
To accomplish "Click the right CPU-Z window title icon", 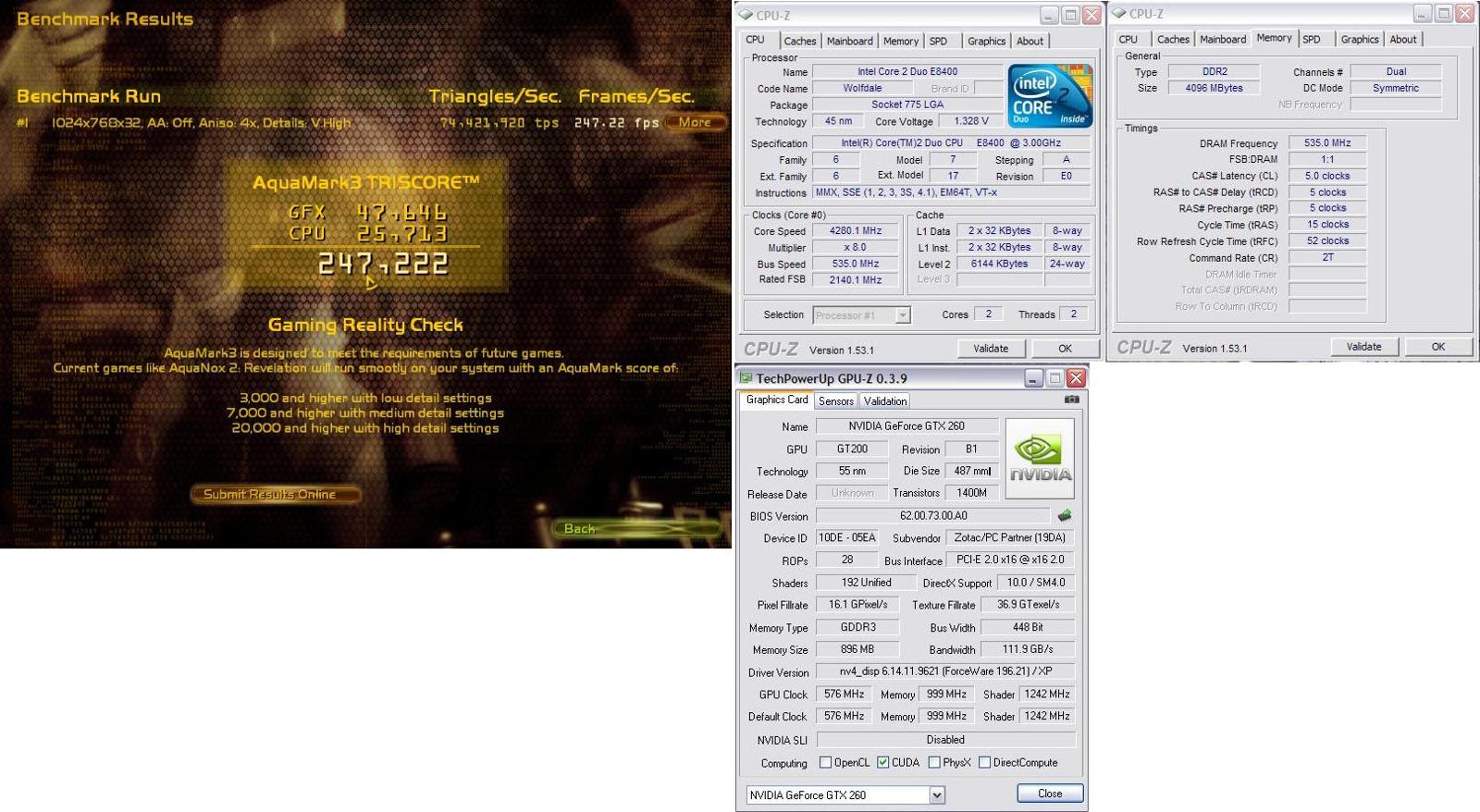I will click(1119, 14).
